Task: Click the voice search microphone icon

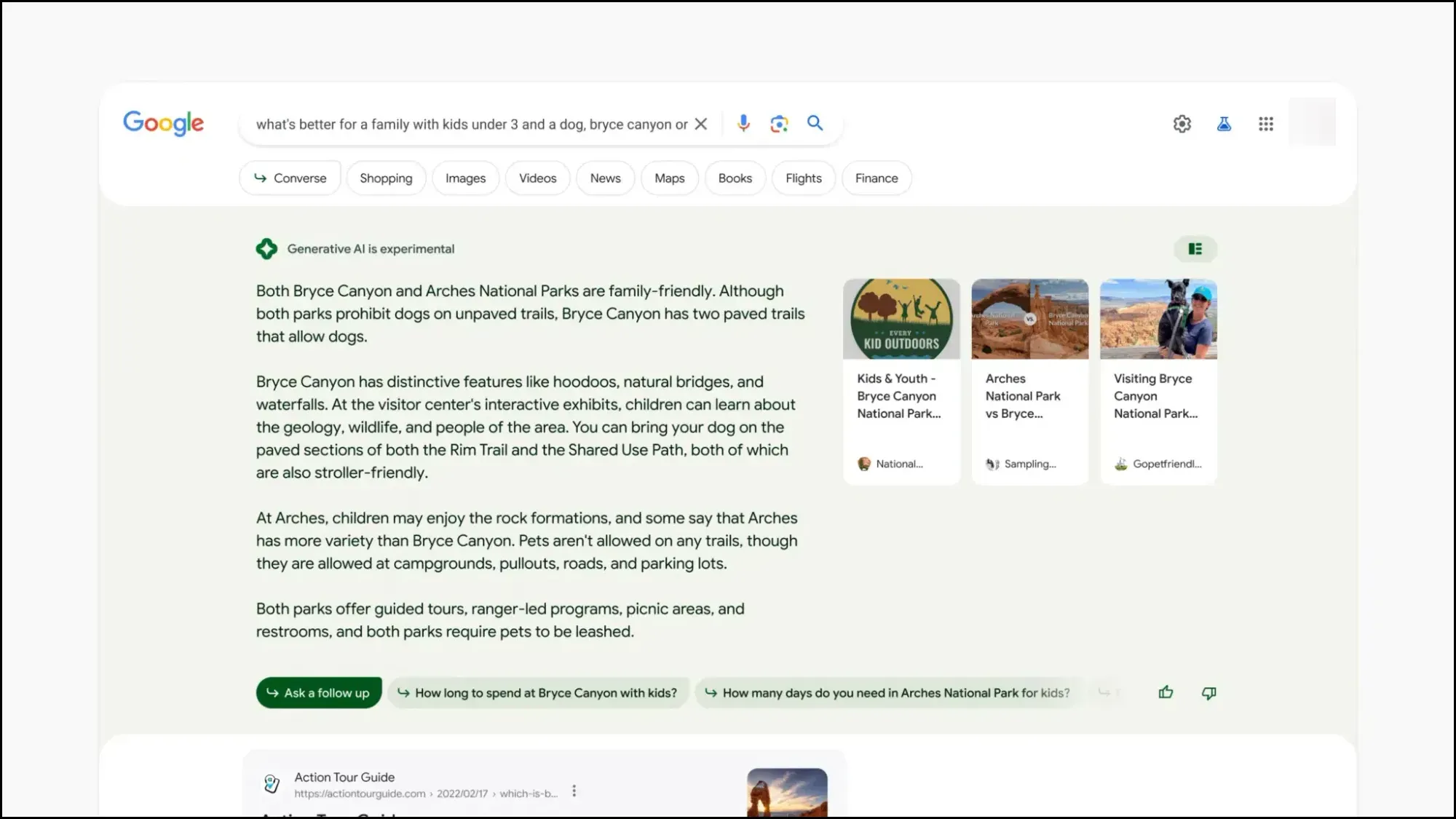Action: [x=743, y=124]
